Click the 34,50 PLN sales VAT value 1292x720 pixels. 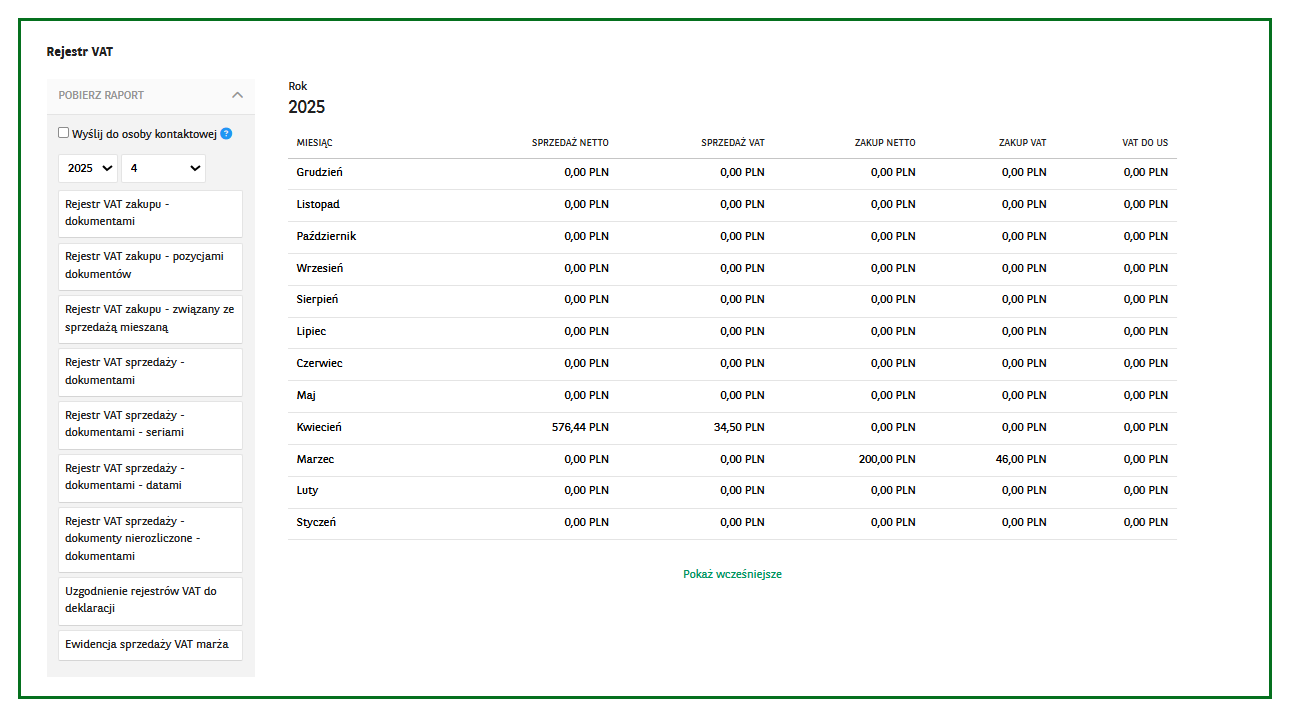coord(739,427)
